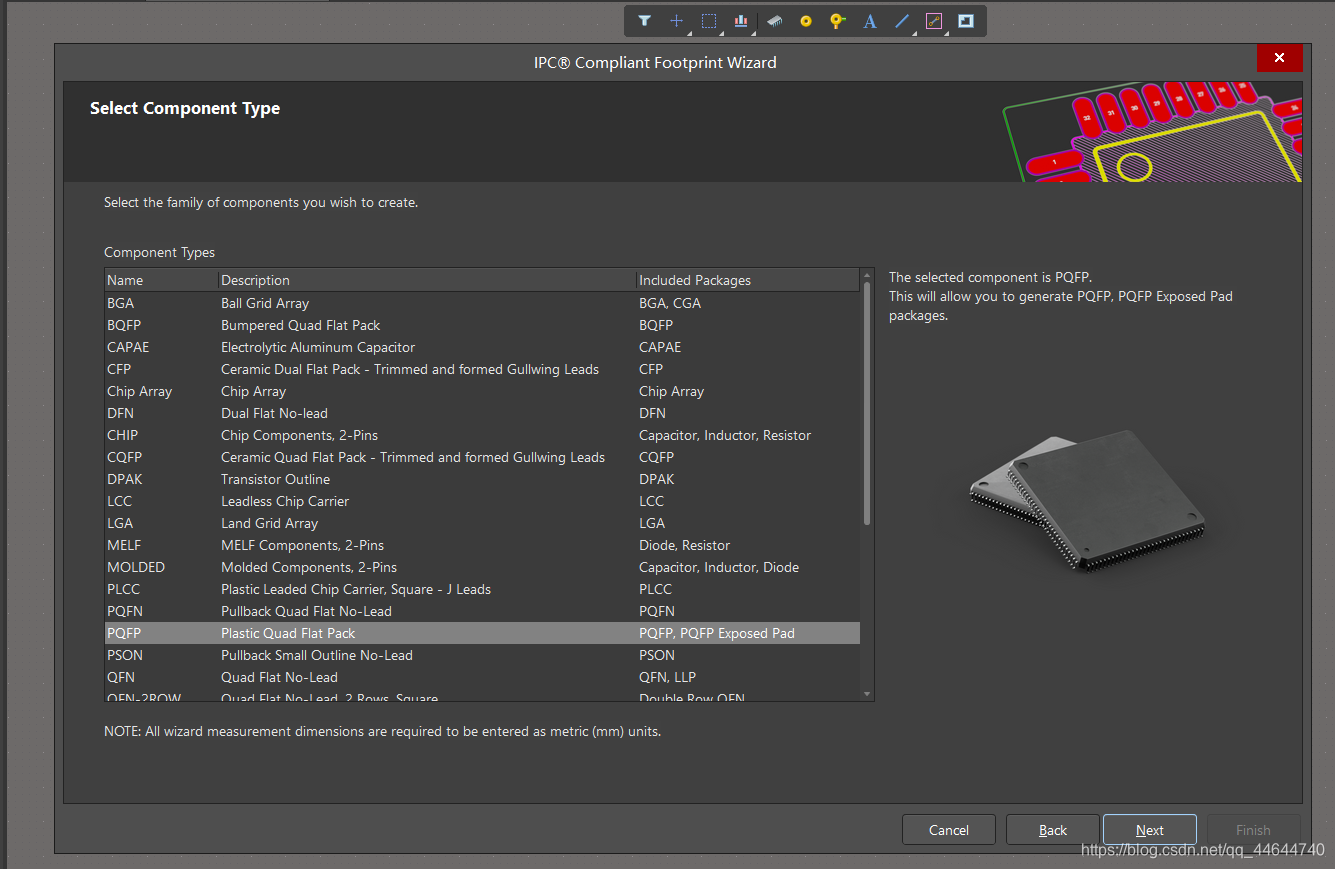Screen dimensions: 1335x869
Task: Select the LCC Leadless Chip Carrier row
Action: pyautogui.click(x=482, y=501)
